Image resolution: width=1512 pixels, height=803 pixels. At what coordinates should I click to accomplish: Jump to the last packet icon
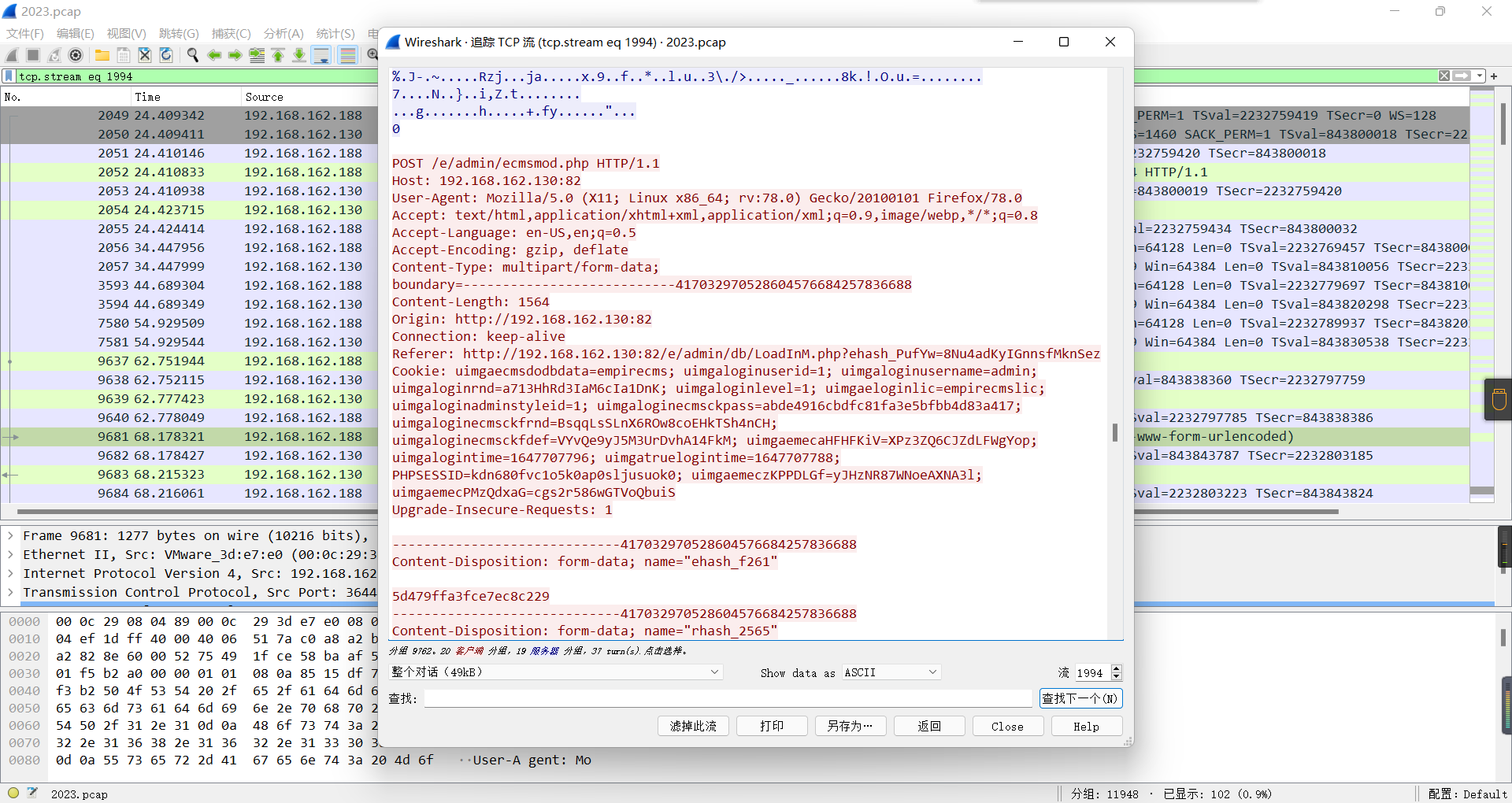click(x=299, y=55)
